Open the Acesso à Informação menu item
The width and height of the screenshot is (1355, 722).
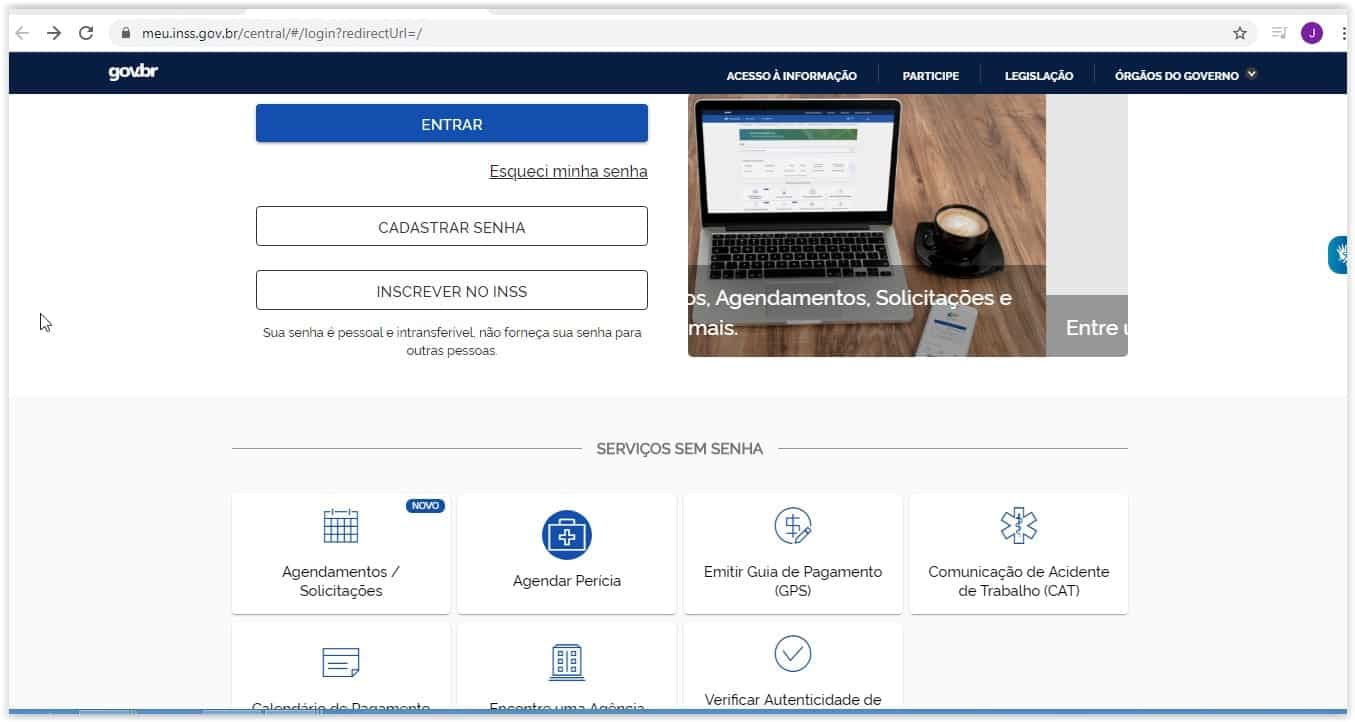pyautogui.click(x=791, y=76)
